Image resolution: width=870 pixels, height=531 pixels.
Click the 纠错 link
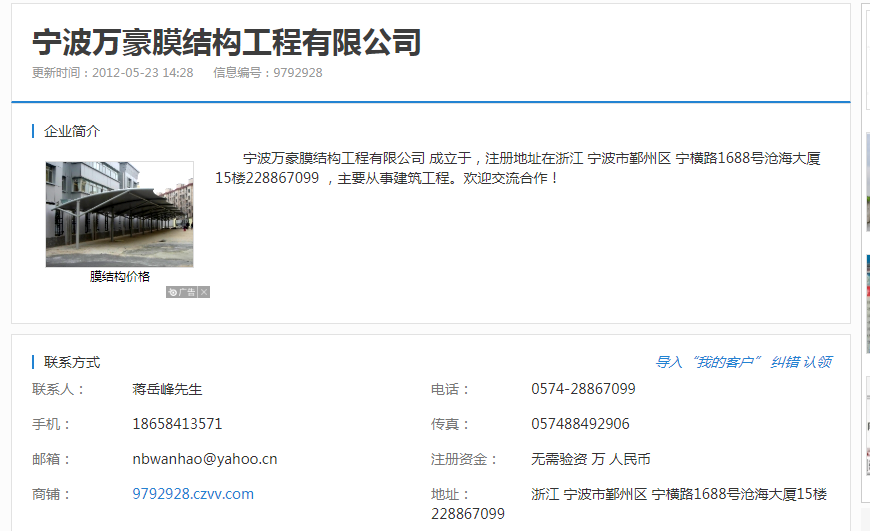pos(785,362)
